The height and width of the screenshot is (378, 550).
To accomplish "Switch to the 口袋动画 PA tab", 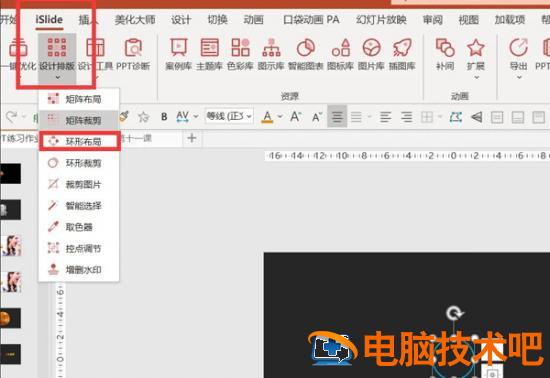I will coord(311,20).
